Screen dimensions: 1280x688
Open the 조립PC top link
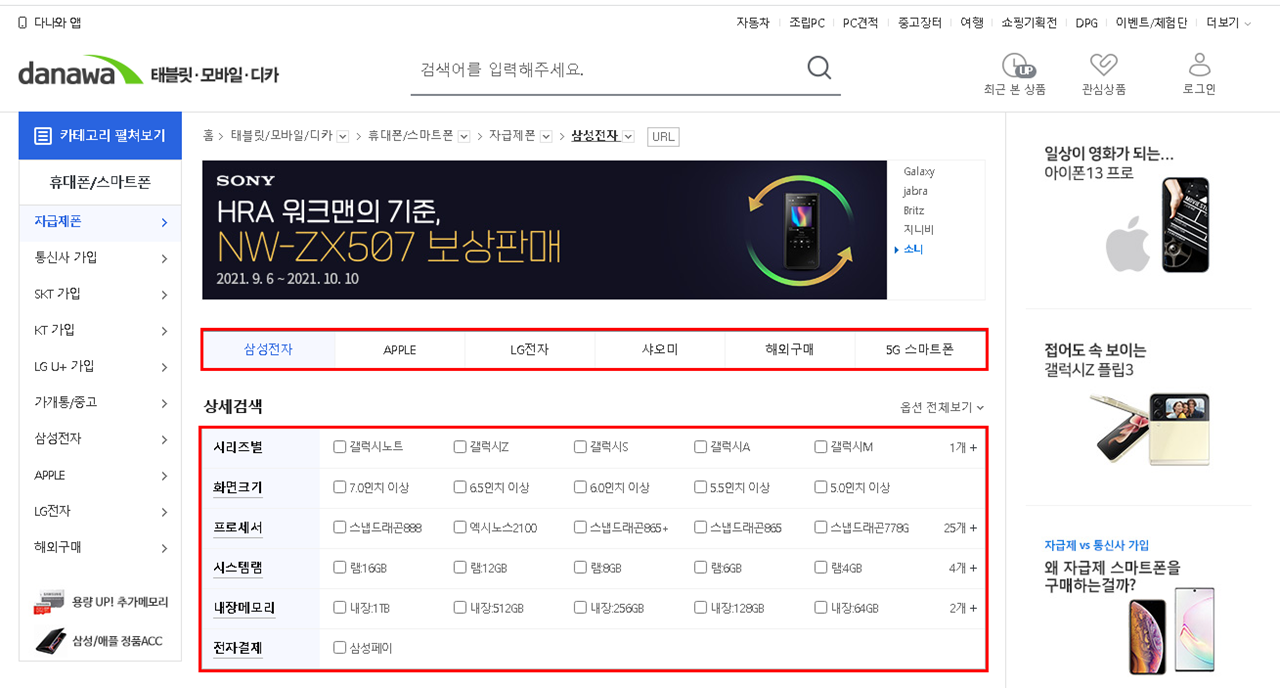[x=807, y=23]
